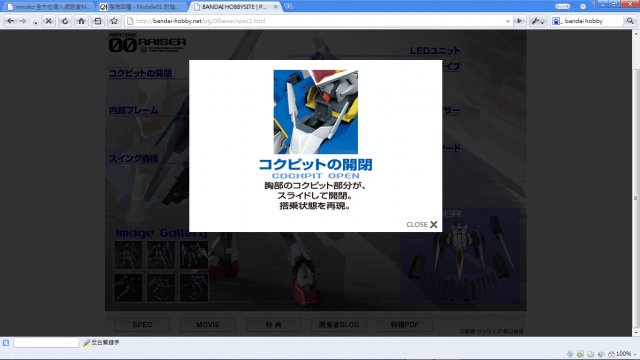This screenshot has width=640, height=360.
Task: Close the find bar with the blue X
Action: [6, 343]
